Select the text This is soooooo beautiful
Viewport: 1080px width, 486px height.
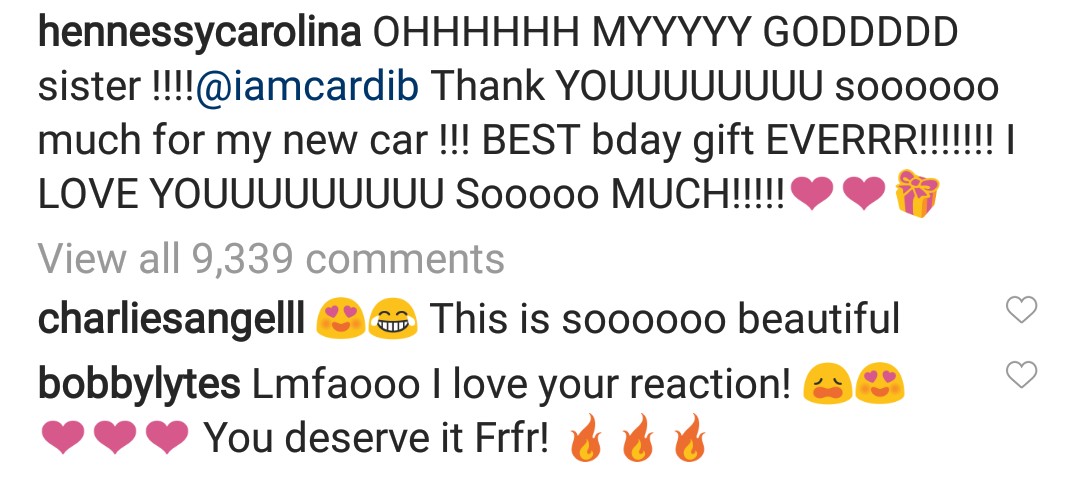[665, 319]
